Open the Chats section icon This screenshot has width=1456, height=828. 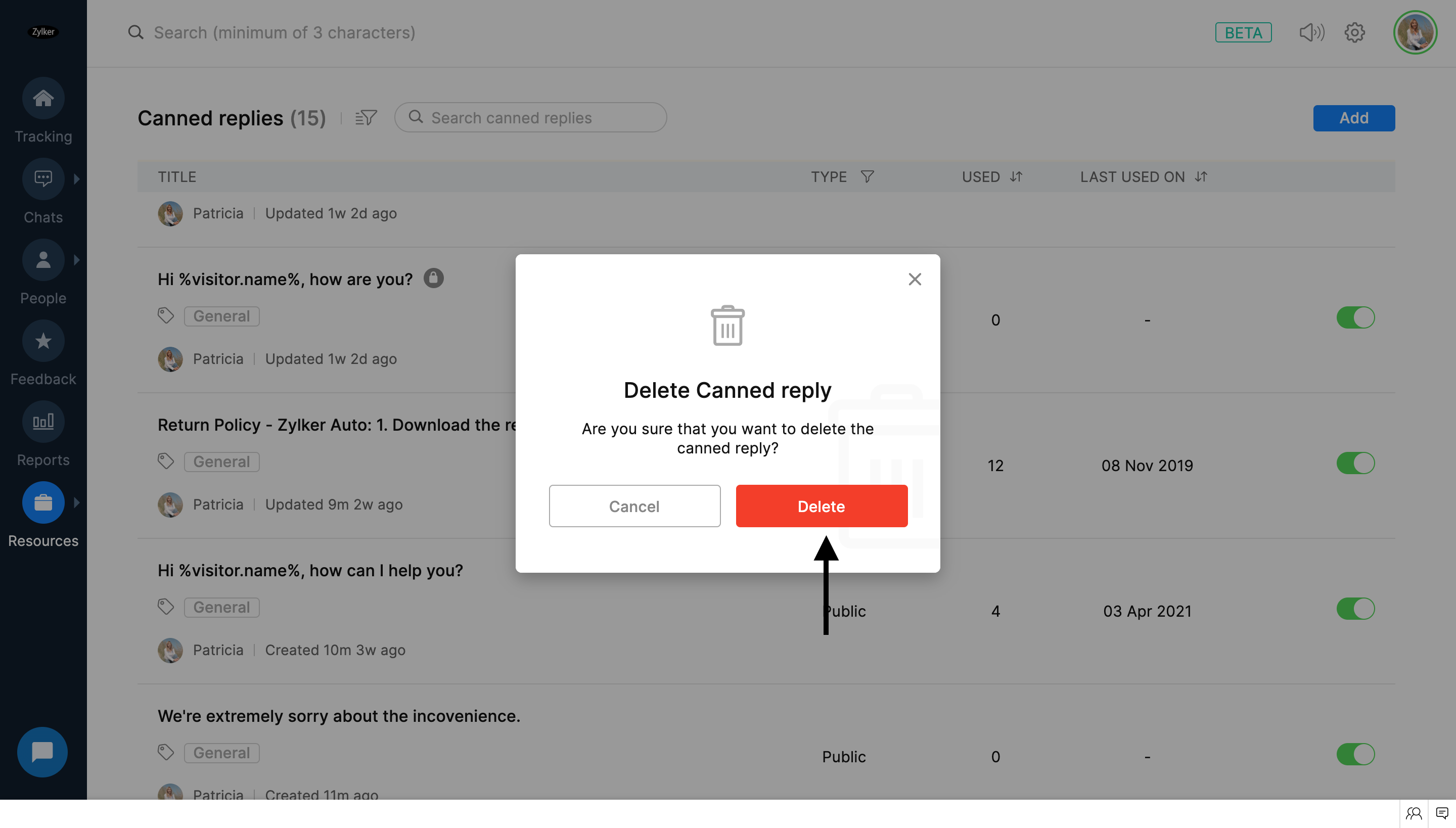pos(43,179)
